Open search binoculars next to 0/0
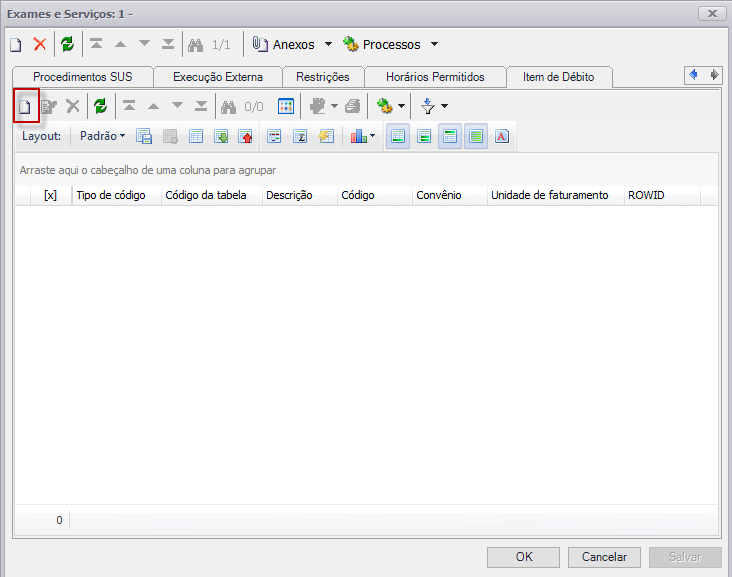 [228, 107]
